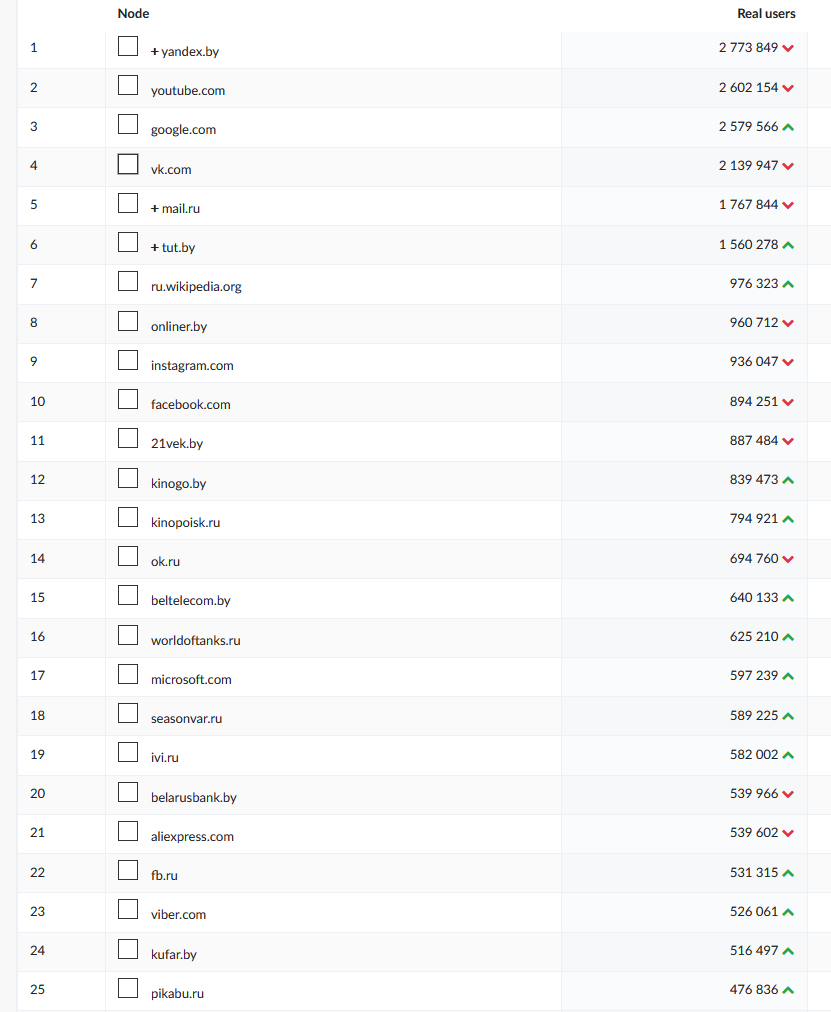Select the onliner.by row checkbox
Screen dimensions: 831x1012
coord(128,321)
